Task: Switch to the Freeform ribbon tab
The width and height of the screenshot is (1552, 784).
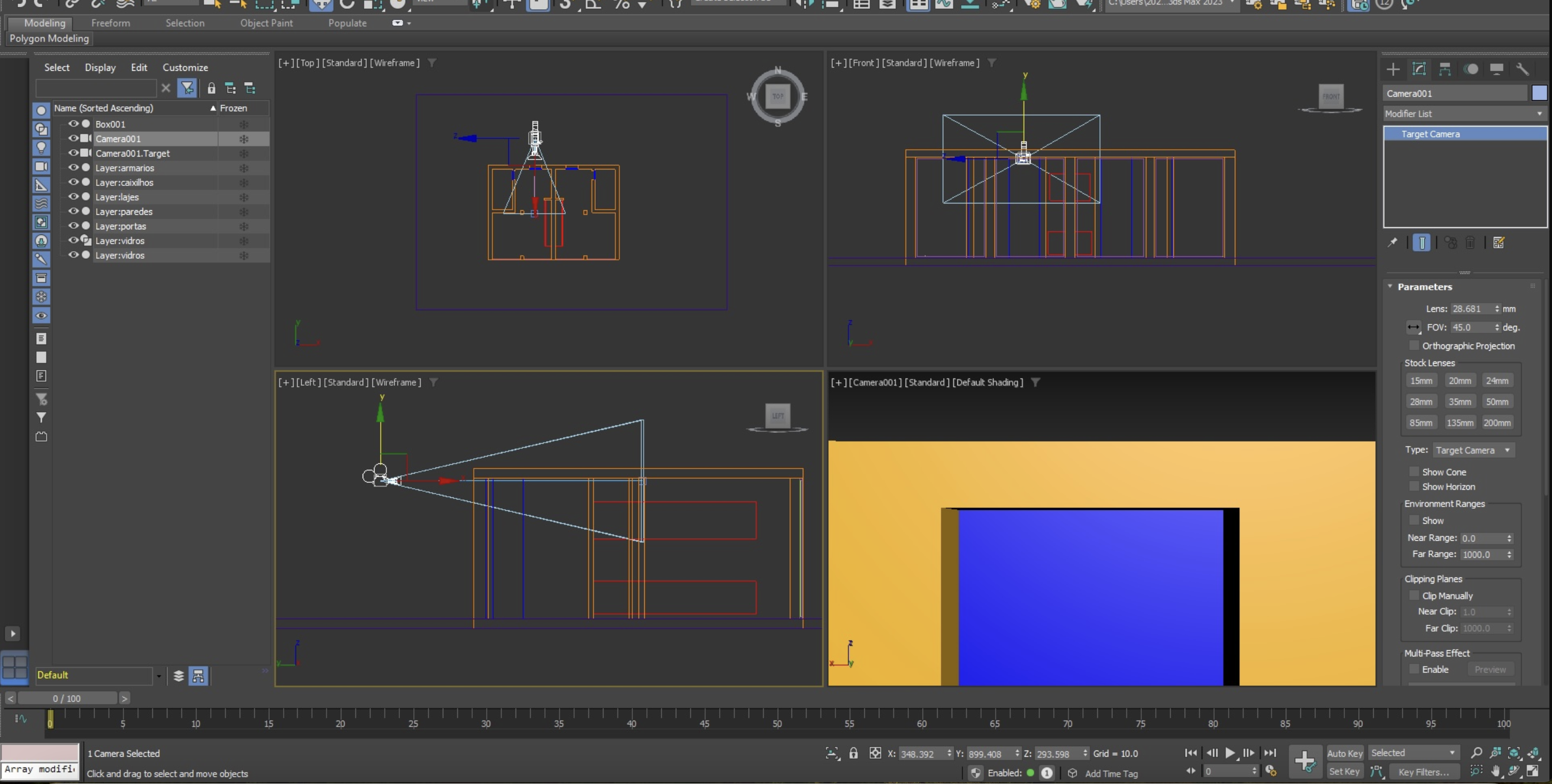Action: [x=110, y=23]
